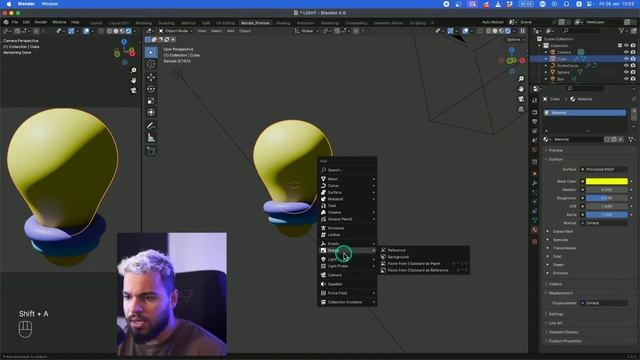Click Paste from Clipboard as Plane
This screenshot has width=640, height=360.
coord(424,264)
